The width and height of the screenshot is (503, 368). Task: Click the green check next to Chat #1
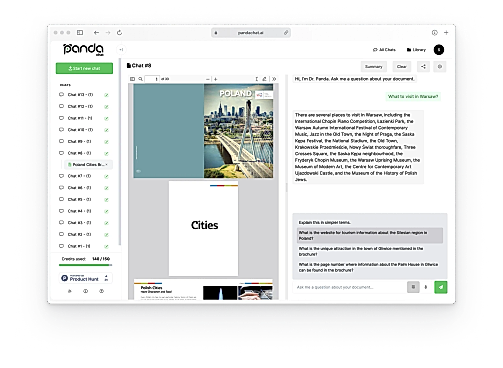[x=106, y=246]
